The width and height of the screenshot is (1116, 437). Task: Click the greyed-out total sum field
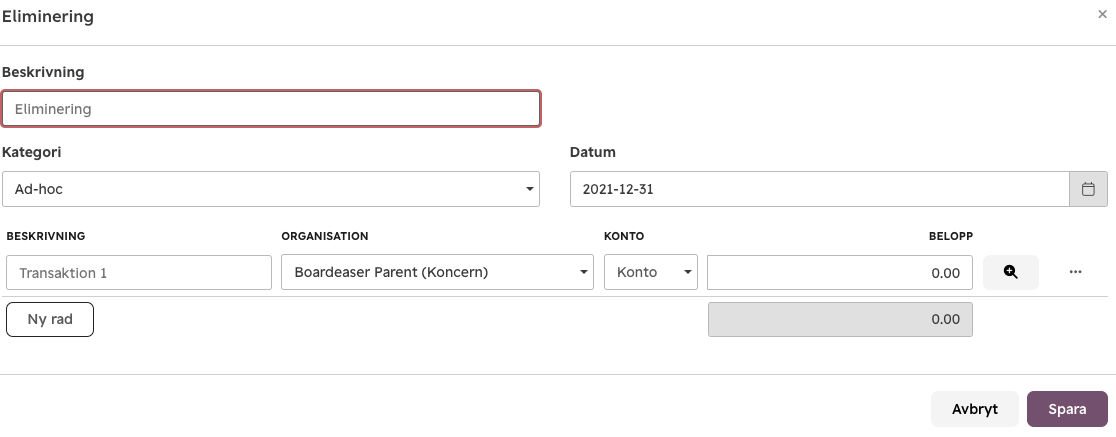click(840, 320)
